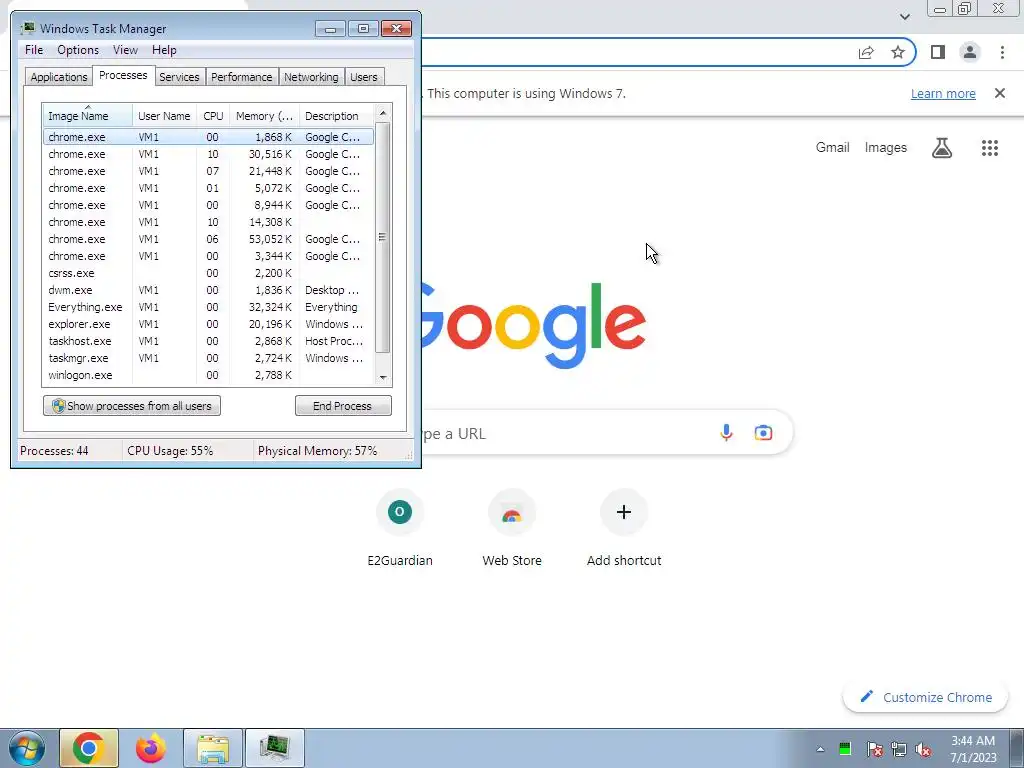1024x768 pixels.
Task: Sort by Description column header
Action: click(336, 116)
